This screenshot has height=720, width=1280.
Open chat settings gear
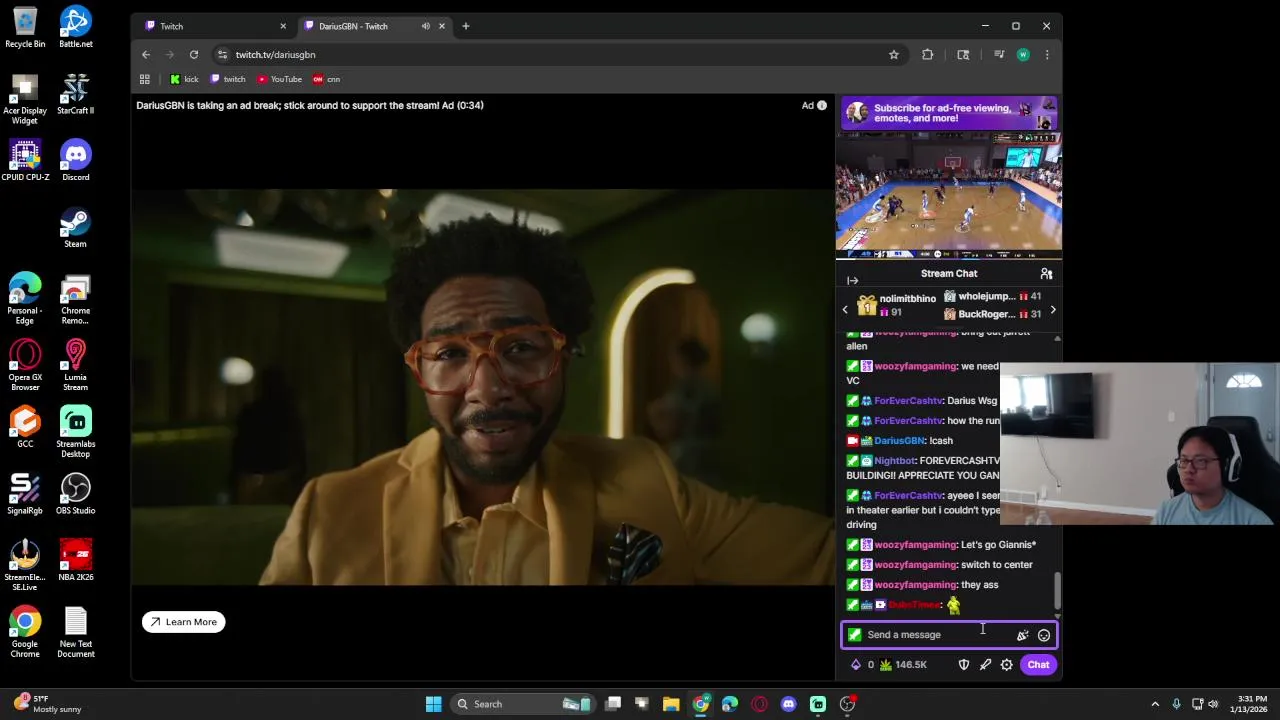coord(1007,665)
